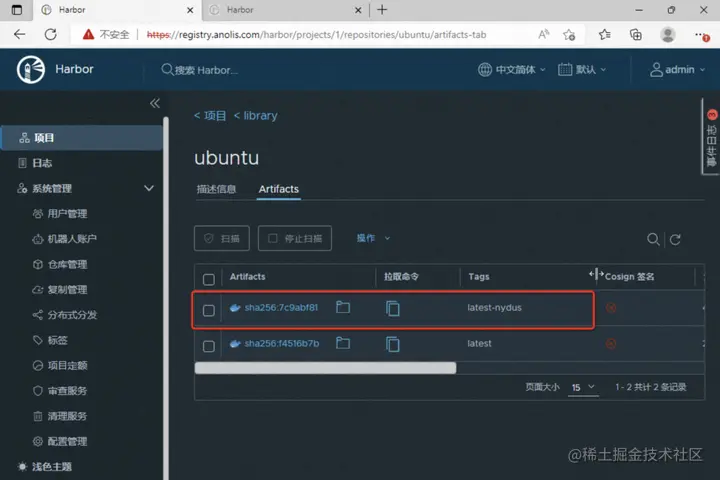Open the 项目 sidebar item
720x480 pixels.
[x=82, y=138]
